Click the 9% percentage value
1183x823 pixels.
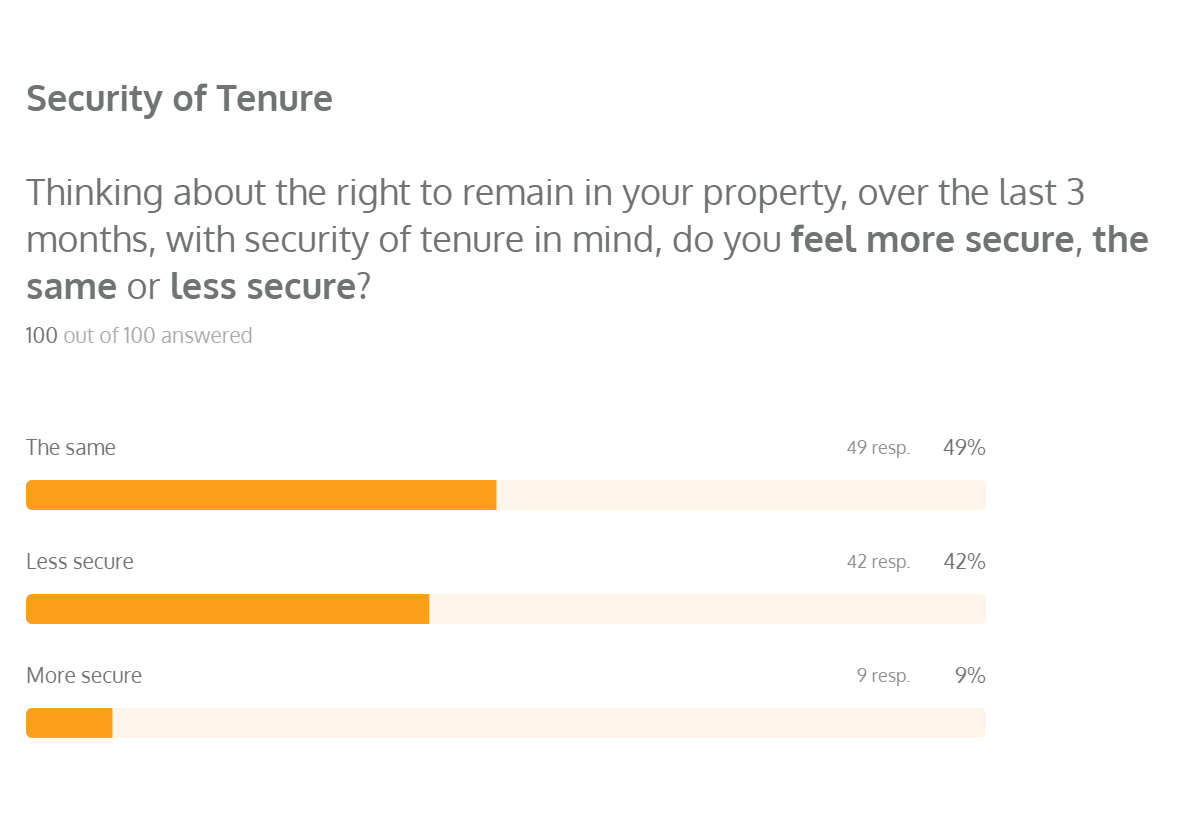click(970, 676)
